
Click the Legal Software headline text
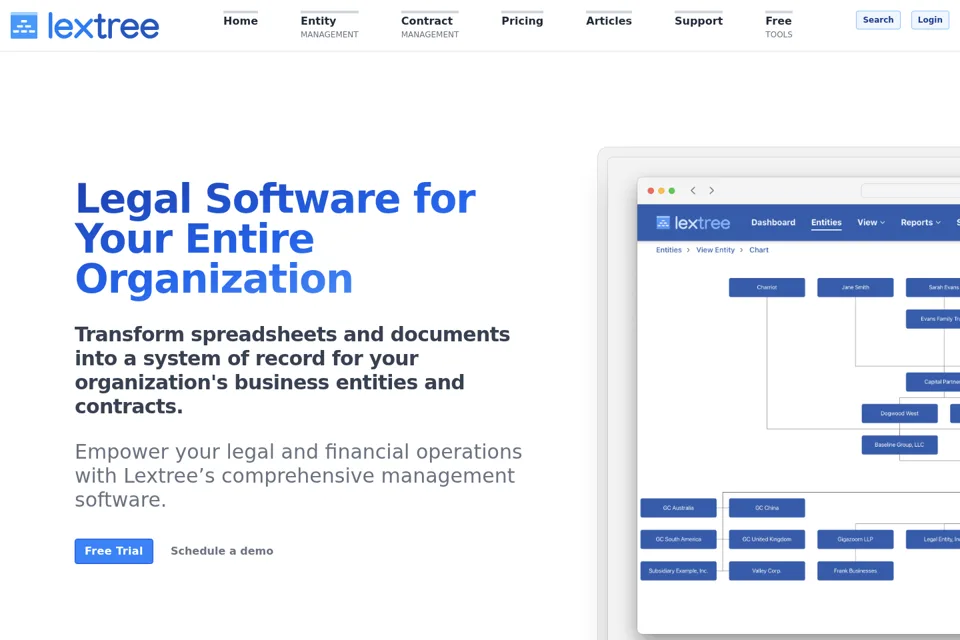tap(275, 239)
